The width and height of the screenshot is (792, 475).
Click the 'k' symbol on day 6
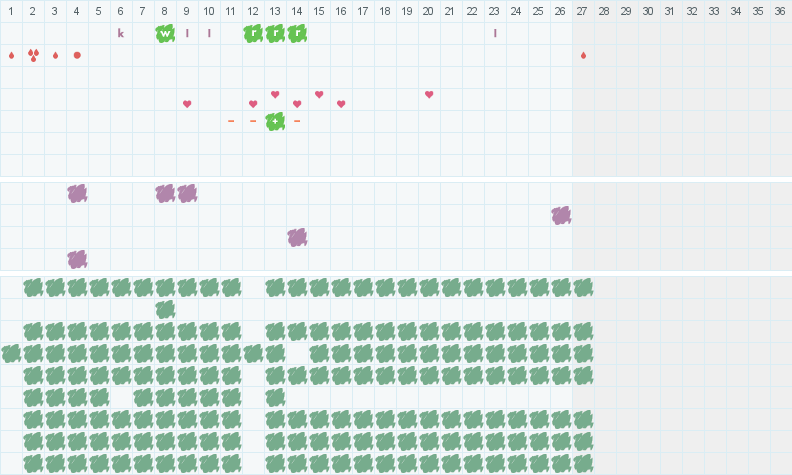pos(121,33)
